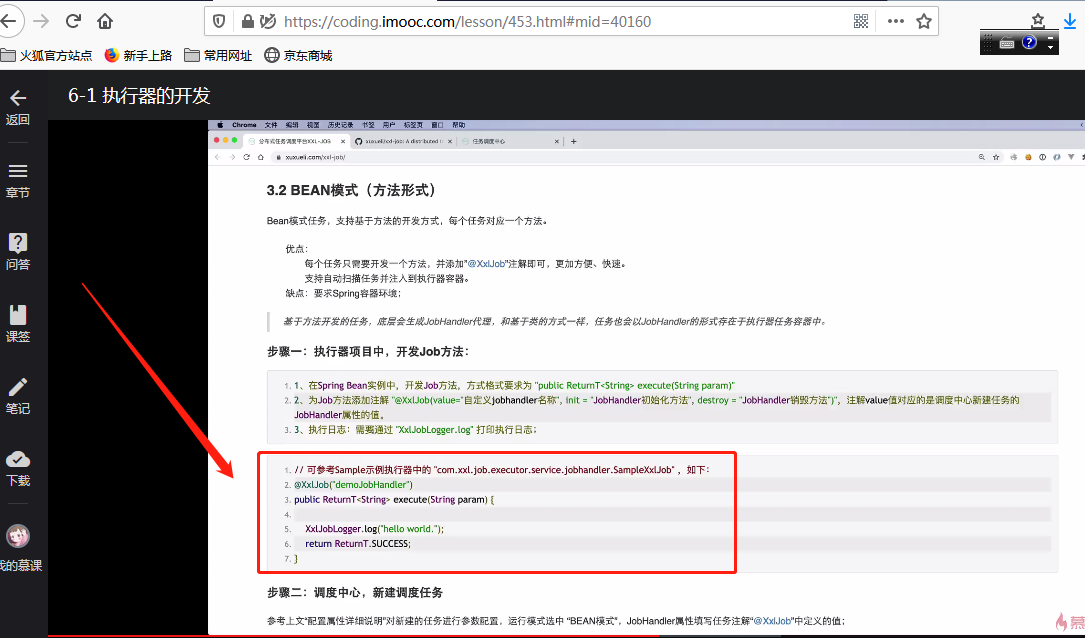1085x638 pixels.
Task: Open the page actions three-dot menu
Action: click(895, 19)
